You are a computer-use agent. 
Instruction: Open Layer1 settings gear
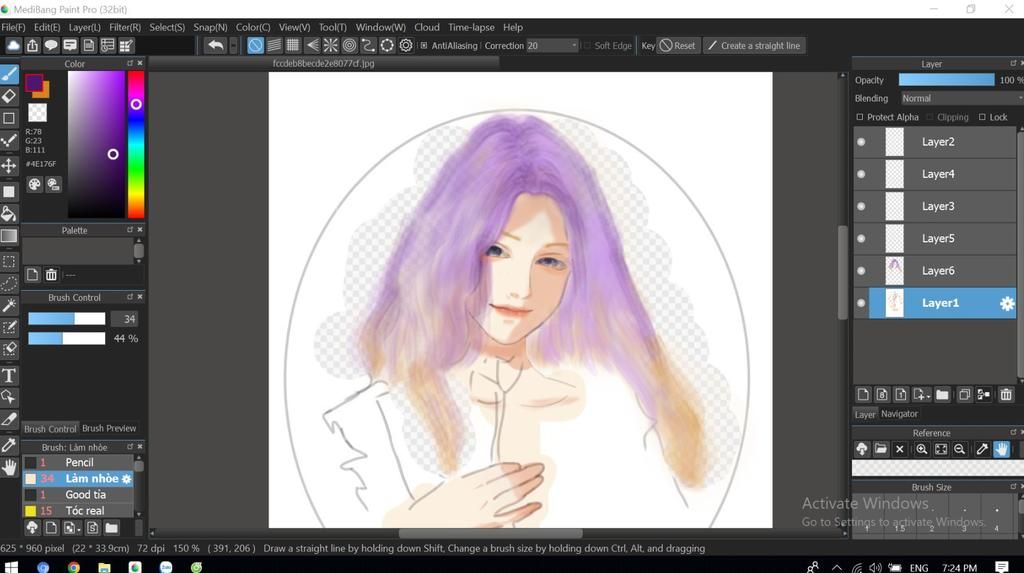click(1007, 303)
